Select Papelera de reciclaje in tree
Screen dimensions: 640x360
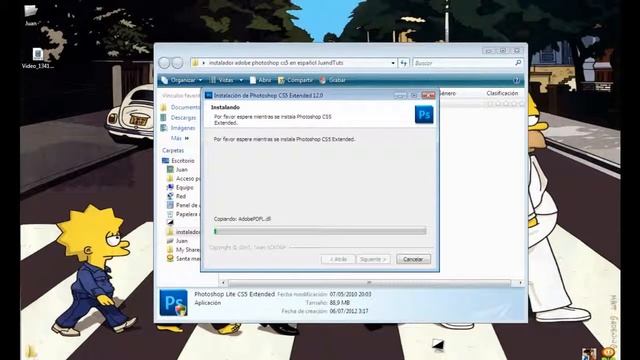click(188, 214)
